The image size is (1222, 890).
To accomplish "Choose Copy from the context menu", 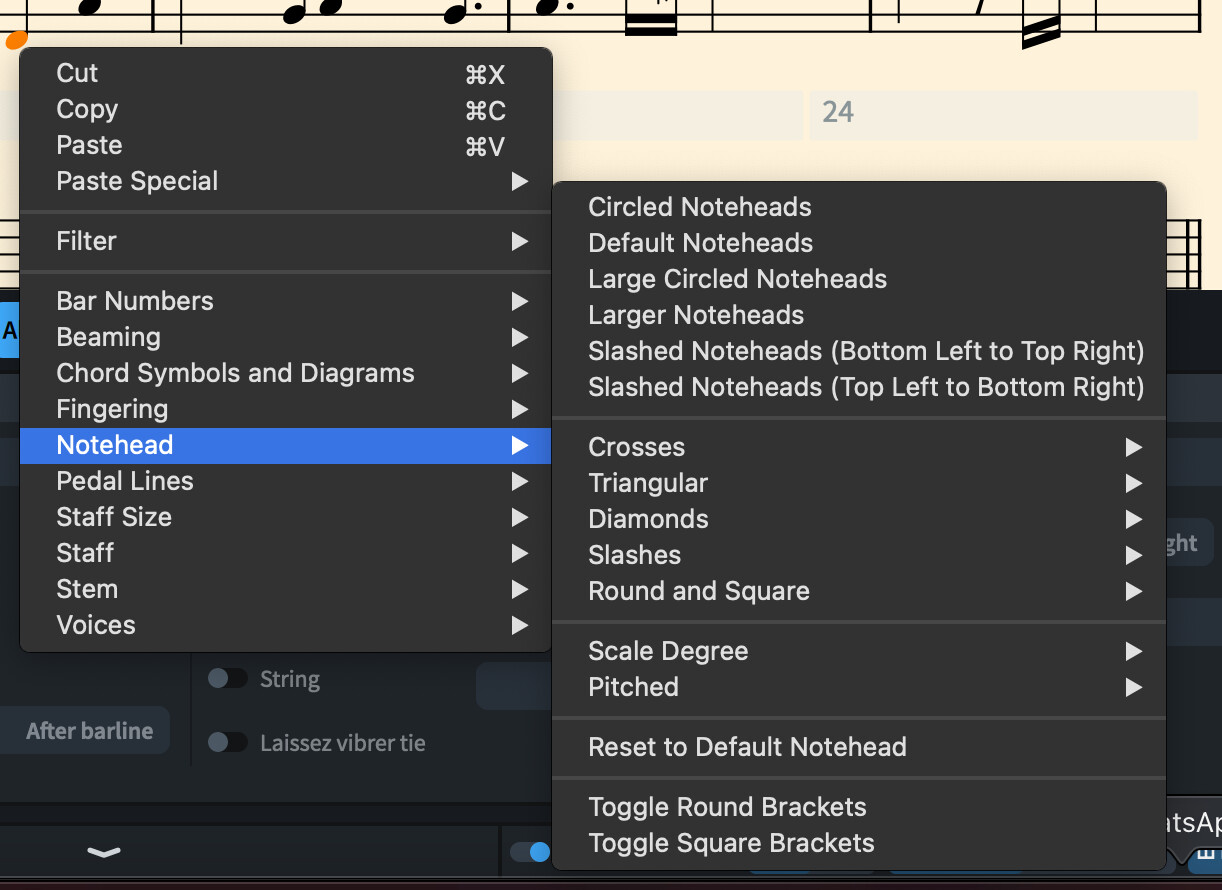I will (x=87, y=109).
